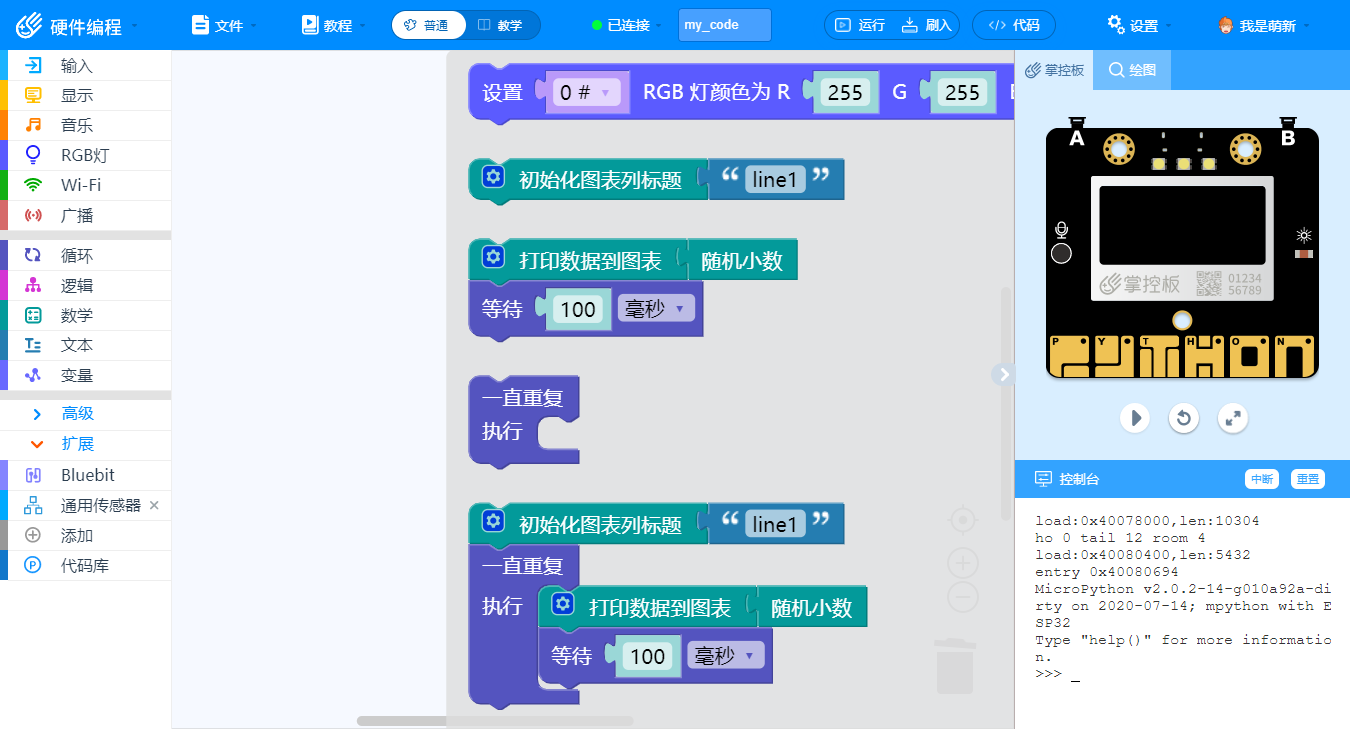Open the 变量 variables category
The image size is (1350, 729).
click(x=85, y=375)
